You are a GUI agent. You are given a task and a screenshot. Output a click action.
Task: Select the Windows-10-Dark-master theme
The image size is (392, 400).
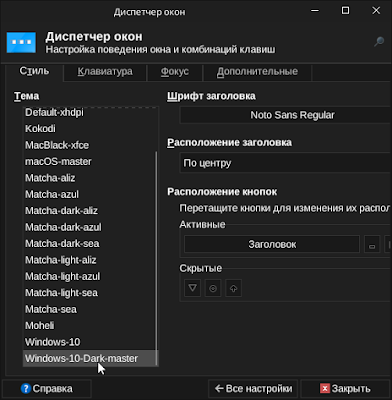(90, 358)
